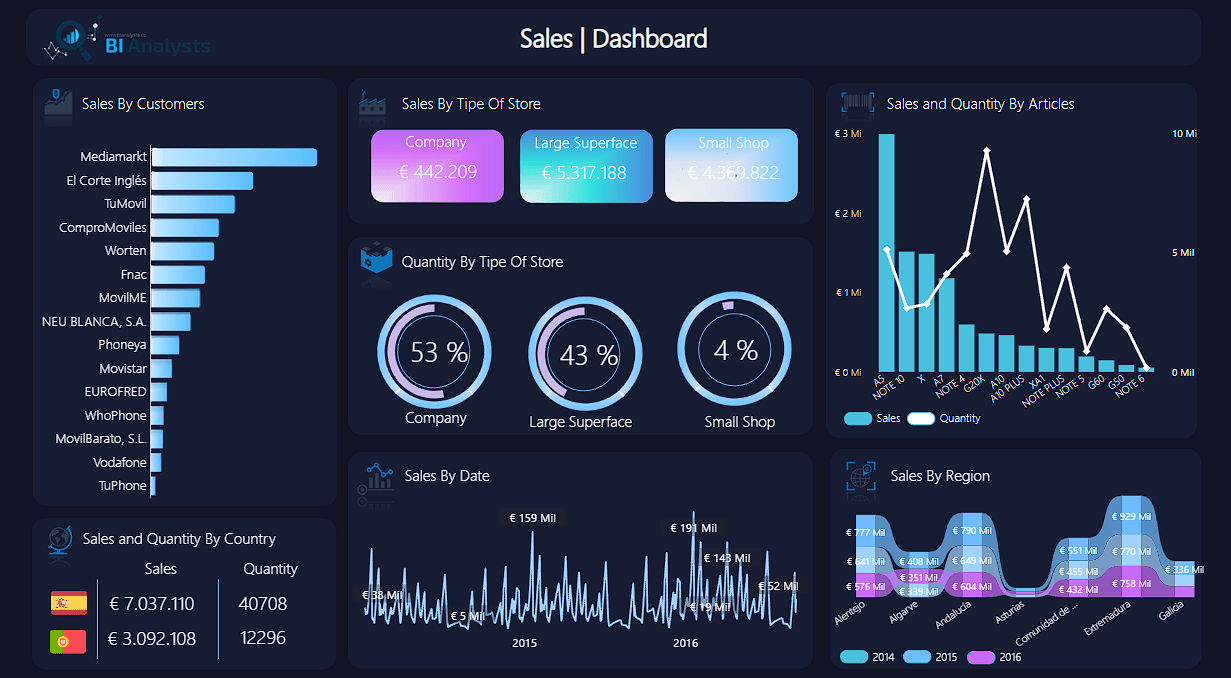Screen dimensions: 1231x678
Task: Click the box icon beside Quantity By Tipe Of Store
Action: (x=376, y=259)
